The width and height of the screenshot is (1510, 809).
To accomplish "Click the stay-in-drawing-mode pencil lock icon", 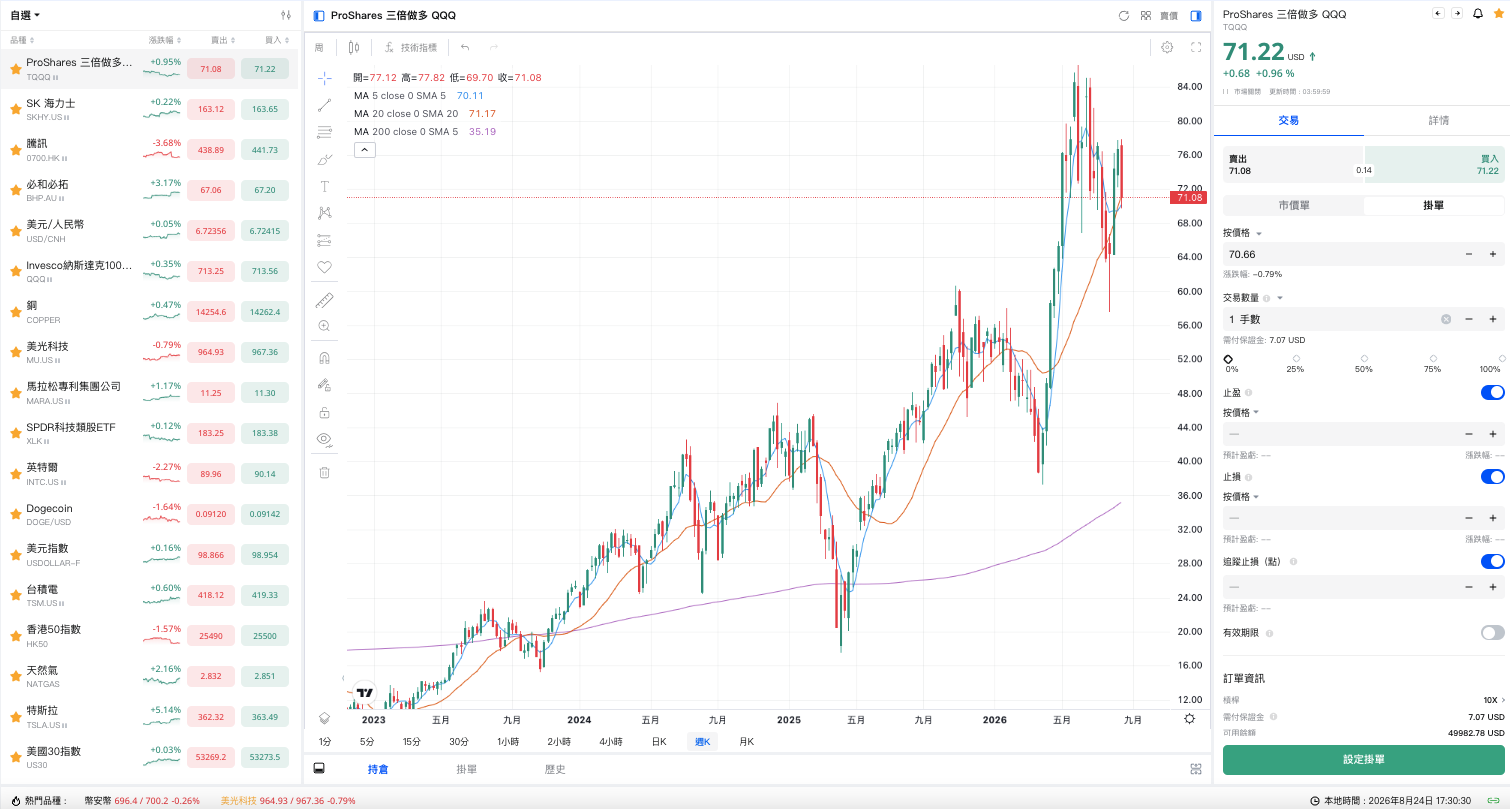I will point(324,385).
